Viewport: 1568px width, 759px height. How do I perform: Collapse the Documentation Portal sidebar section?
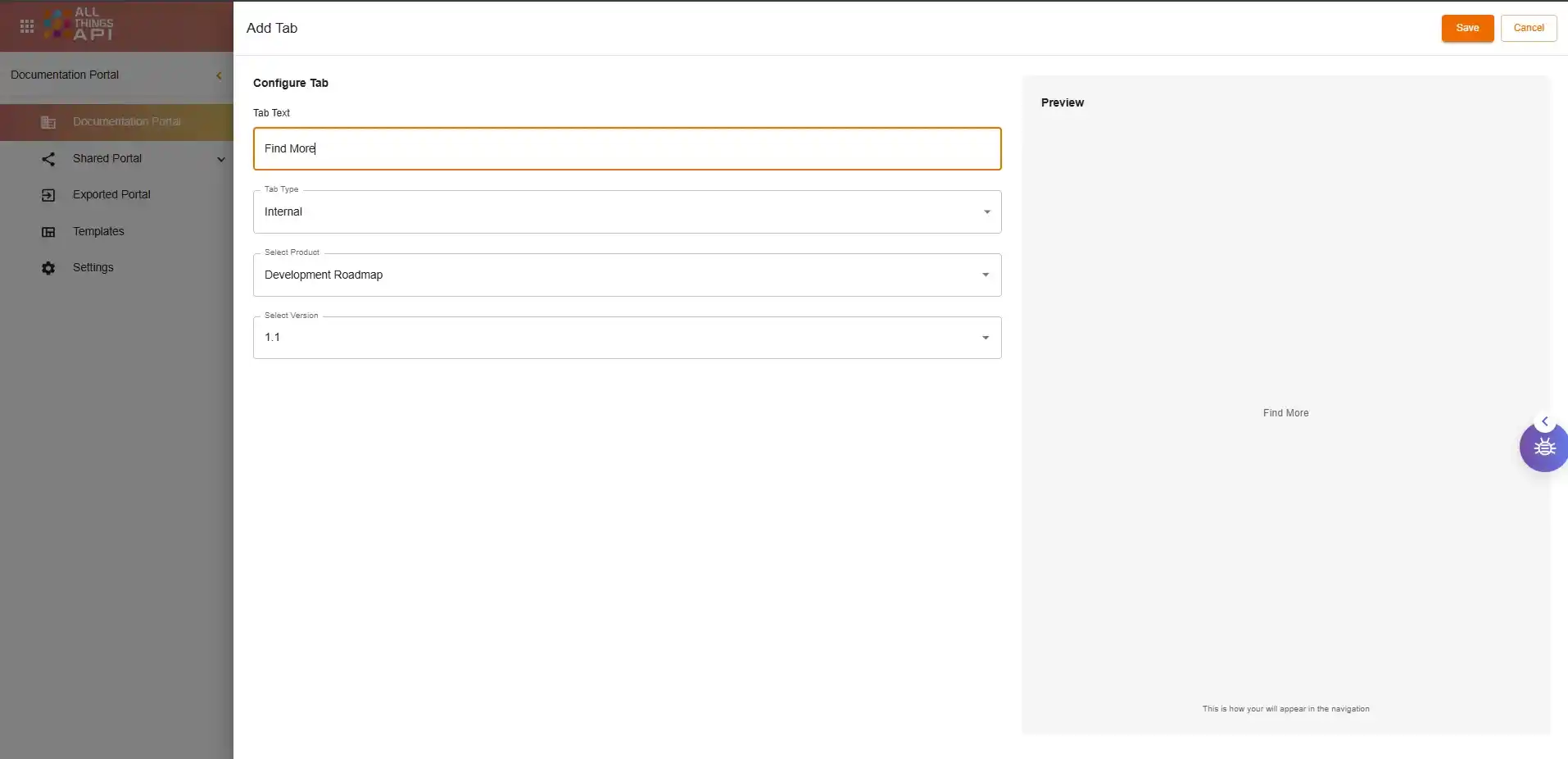click(219, 75)
